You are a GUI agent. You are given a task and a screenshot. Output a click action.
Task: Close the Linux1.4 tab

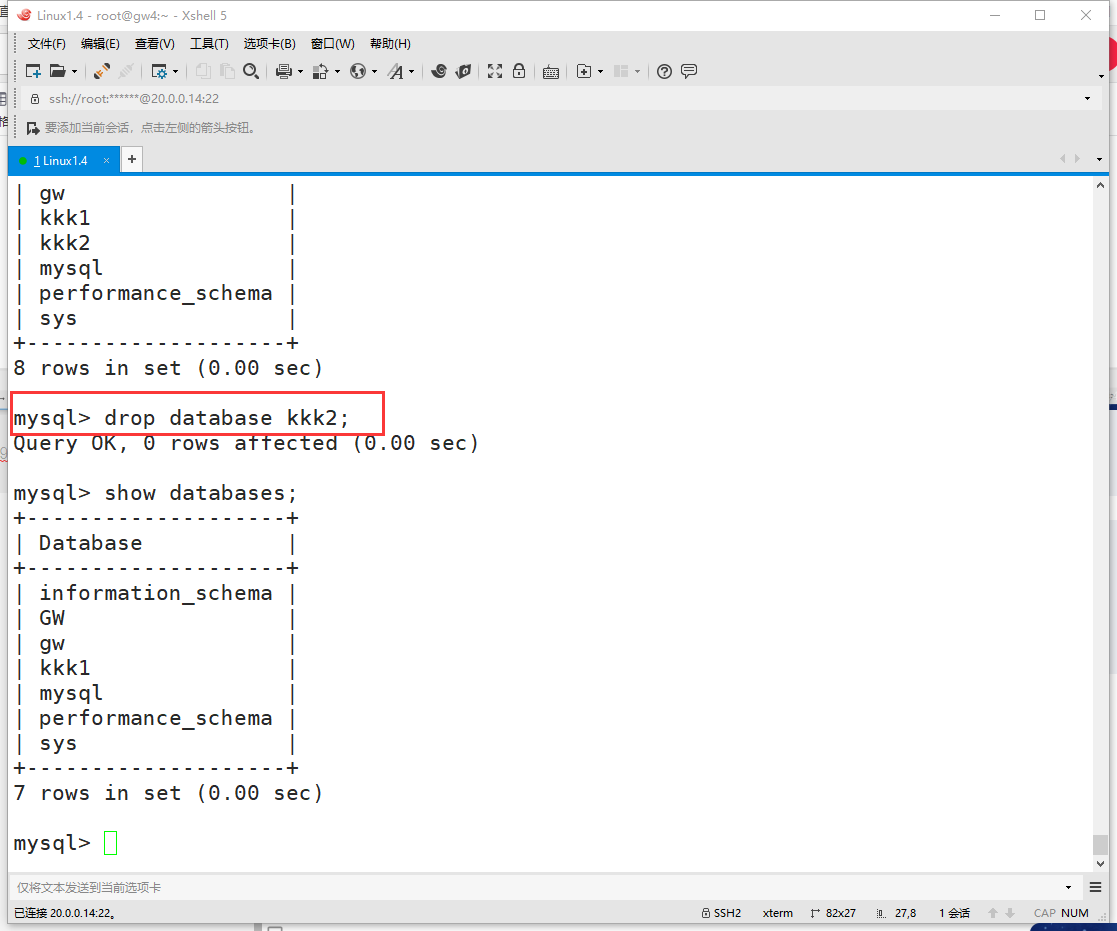[x=106, y=161]
